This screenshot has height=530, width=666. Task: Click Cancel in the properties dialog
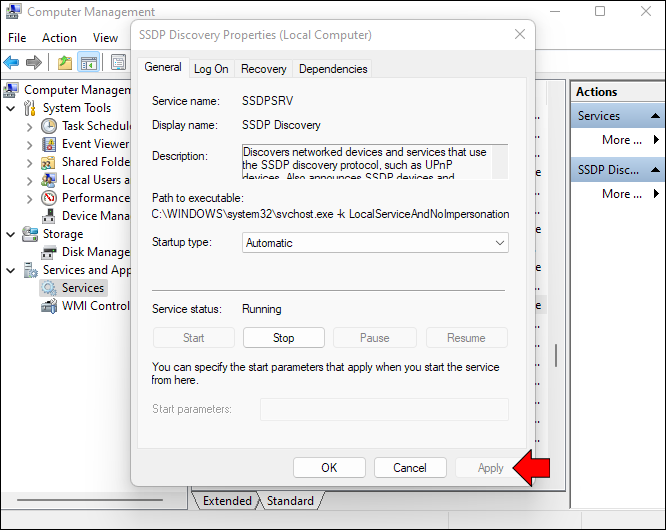pyautogui.click(x=410, y=468)
